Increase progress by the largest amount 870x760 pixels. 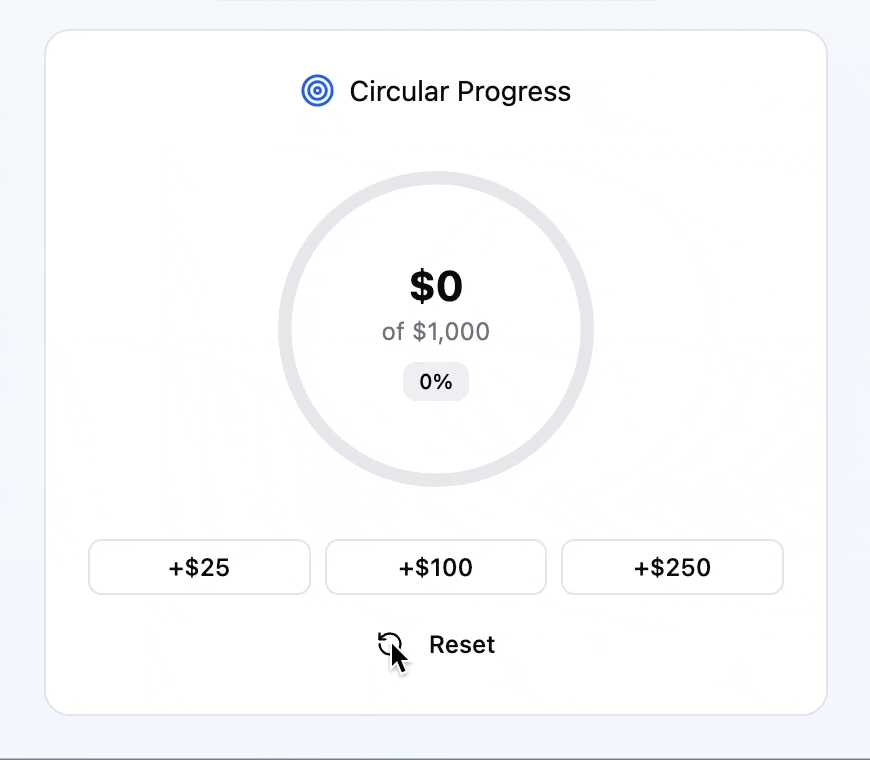pos(672,567)
